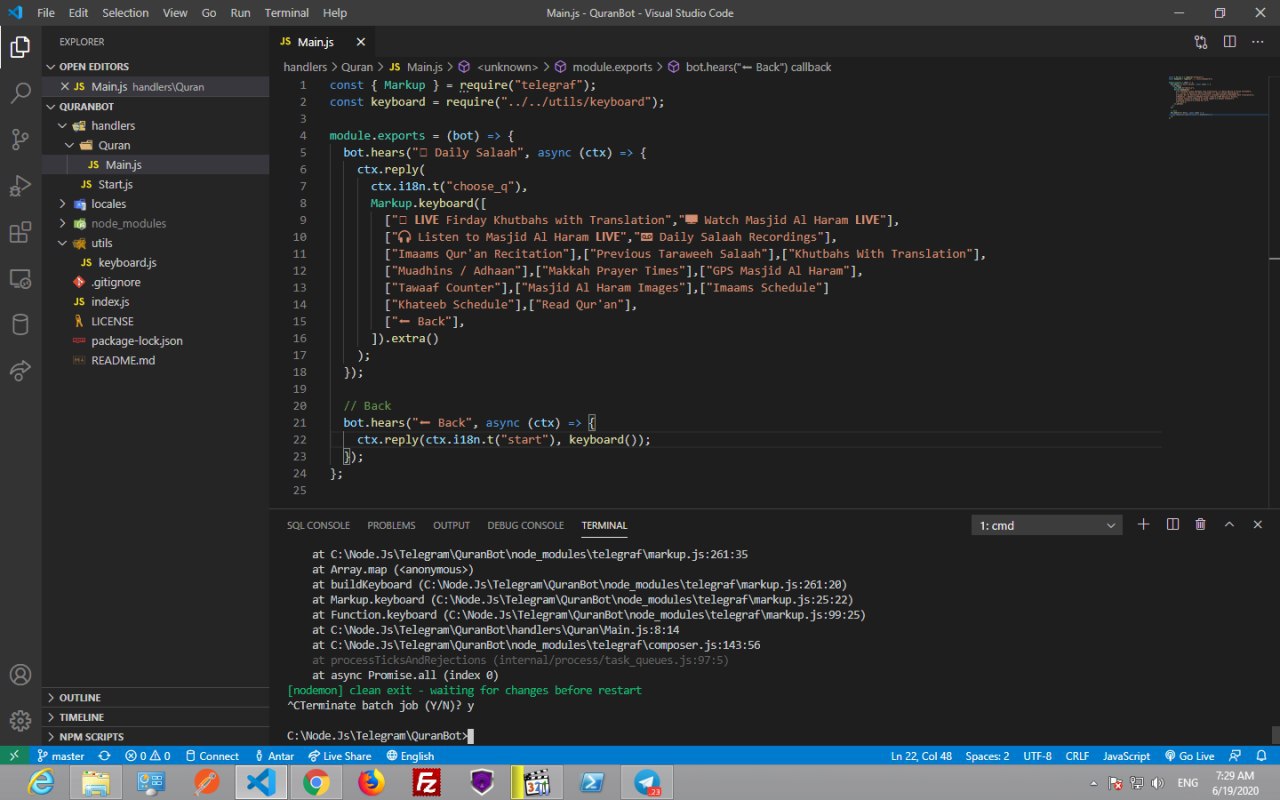This screenshot has width=1280, height=800.
Task: Click the Synchronize Changes icon in status bar
Action: [x=104, y=756]
